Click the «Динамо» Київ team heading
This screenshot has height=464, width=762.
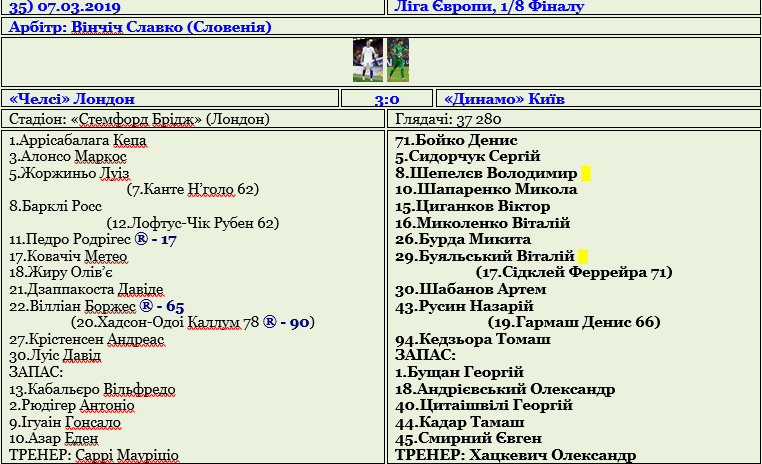point(504,99)
